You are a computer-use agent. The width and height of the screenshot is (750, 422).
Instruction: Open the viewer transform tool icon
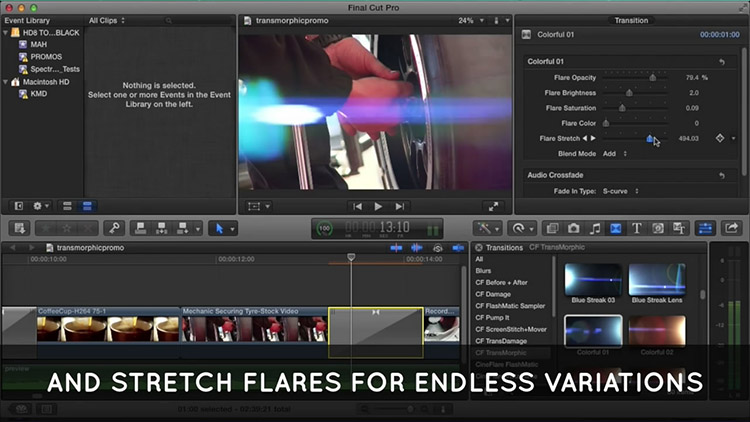click(x=254, y=206)
